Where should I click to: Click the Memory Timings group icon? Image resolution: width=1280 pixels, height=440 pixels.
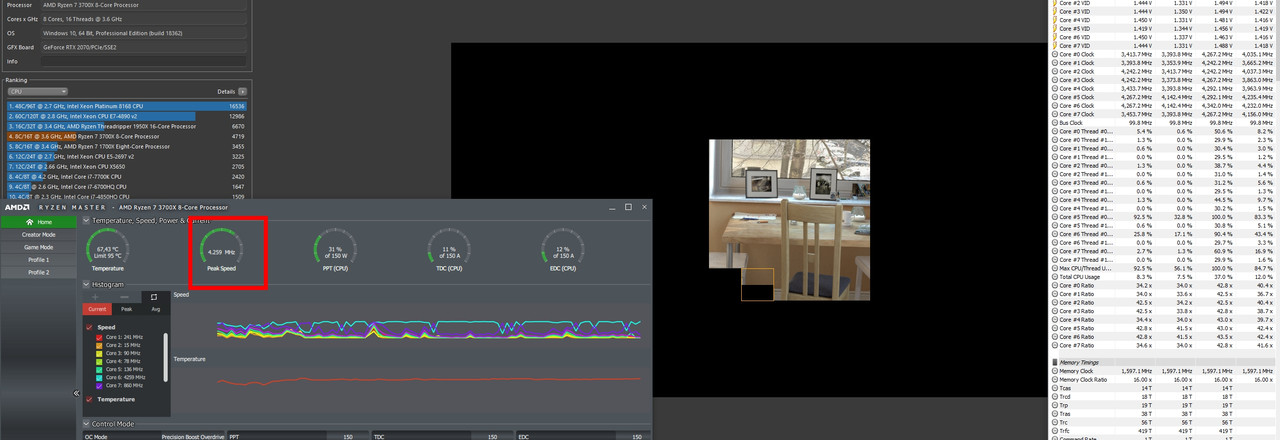coord(1055,360)
